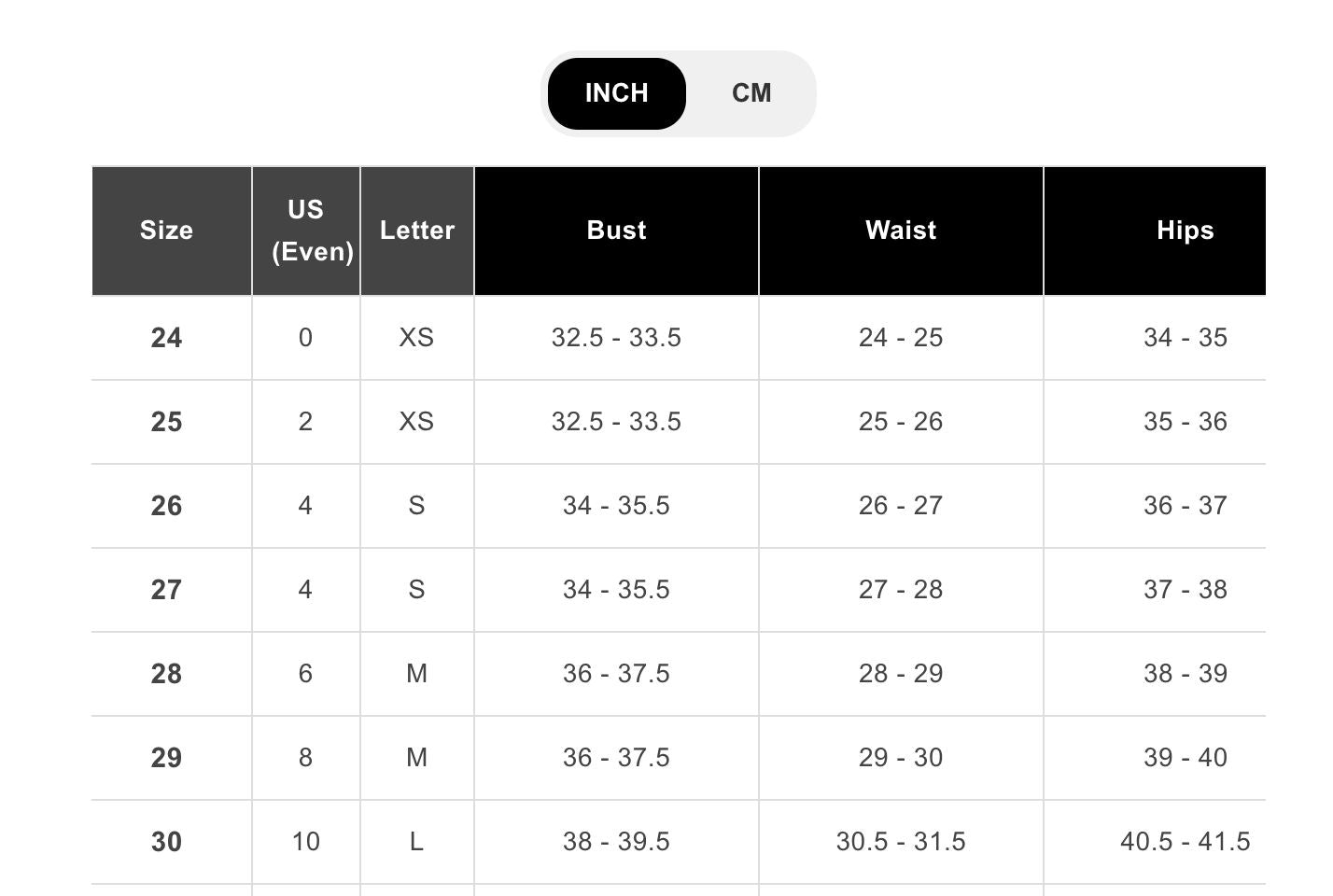Select the Bust column header
The height and width of the screenshot is (896, 1333).
pyautogui.click(x=616, y=231)
